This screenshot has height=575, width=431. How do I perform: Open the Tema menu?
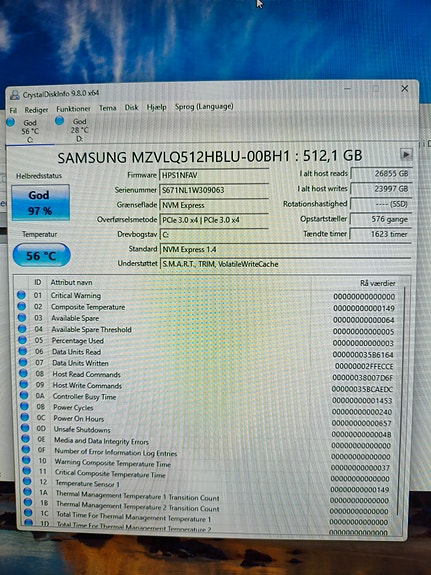click(x=107, y=108)
